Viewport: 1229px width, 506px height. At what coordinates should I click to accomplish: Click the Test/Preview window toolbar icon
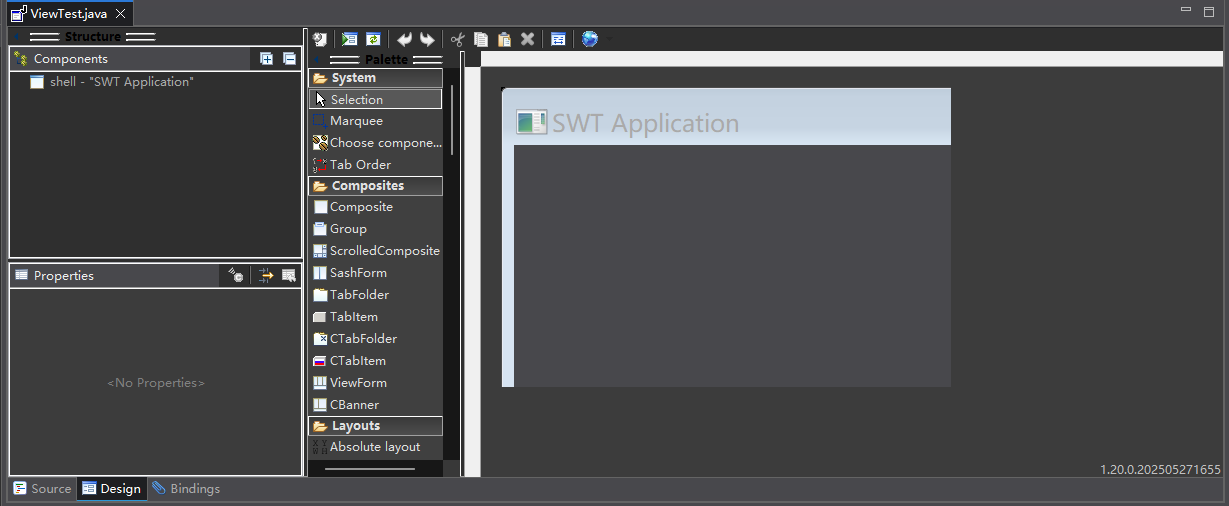pyautogui.click(x=349, y=39)
